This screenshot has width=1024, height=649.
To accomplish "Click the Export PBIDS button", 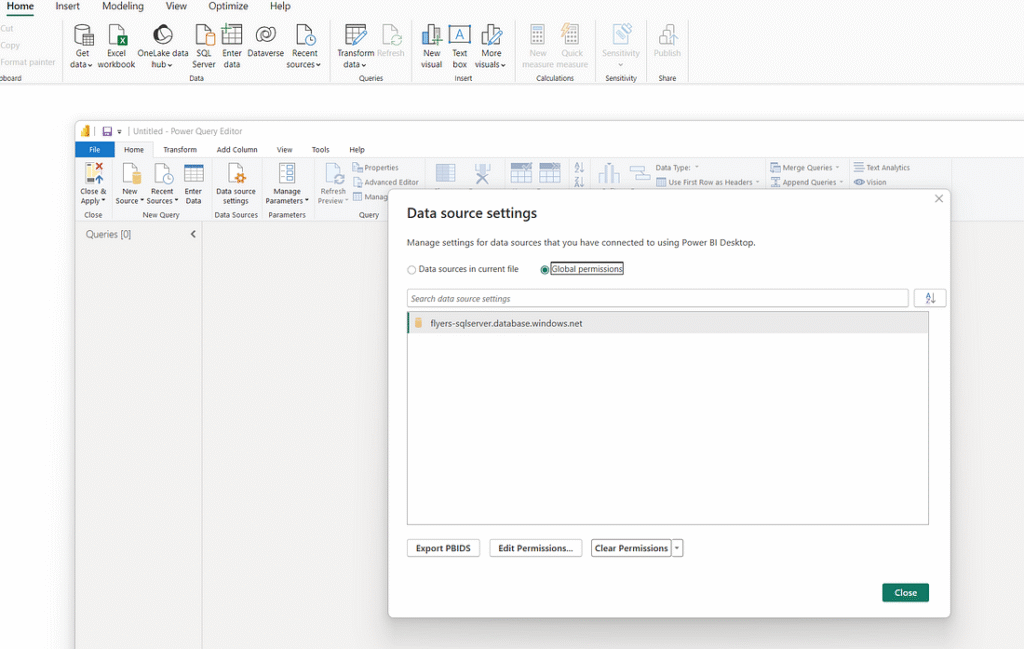I will 443,548.
